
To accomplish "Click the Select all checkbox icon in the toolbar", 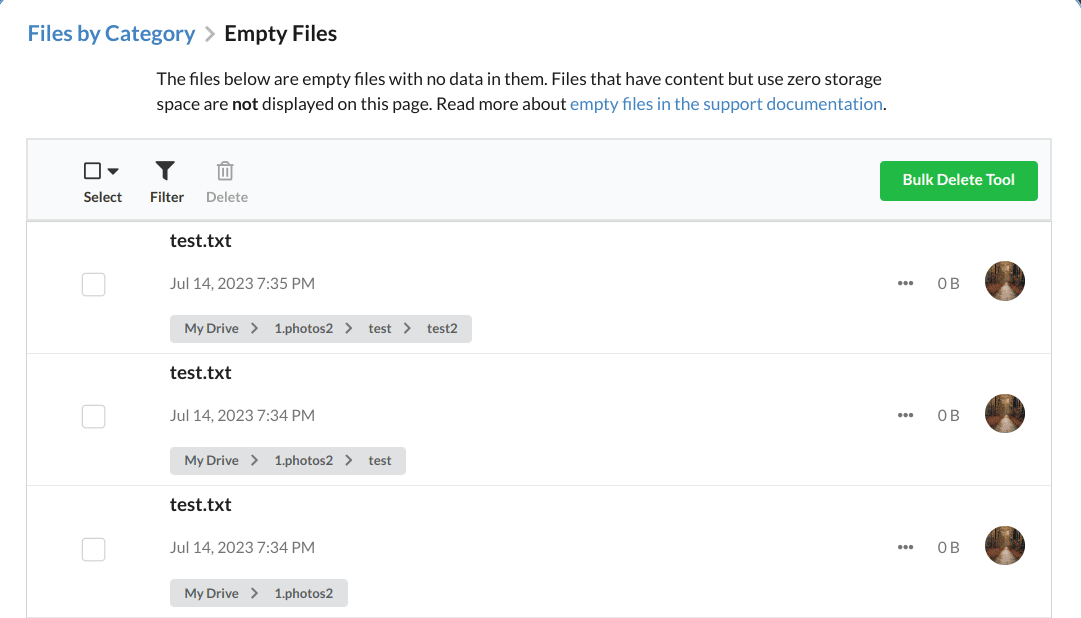I will pyautogui.click(x=92, y=170).
